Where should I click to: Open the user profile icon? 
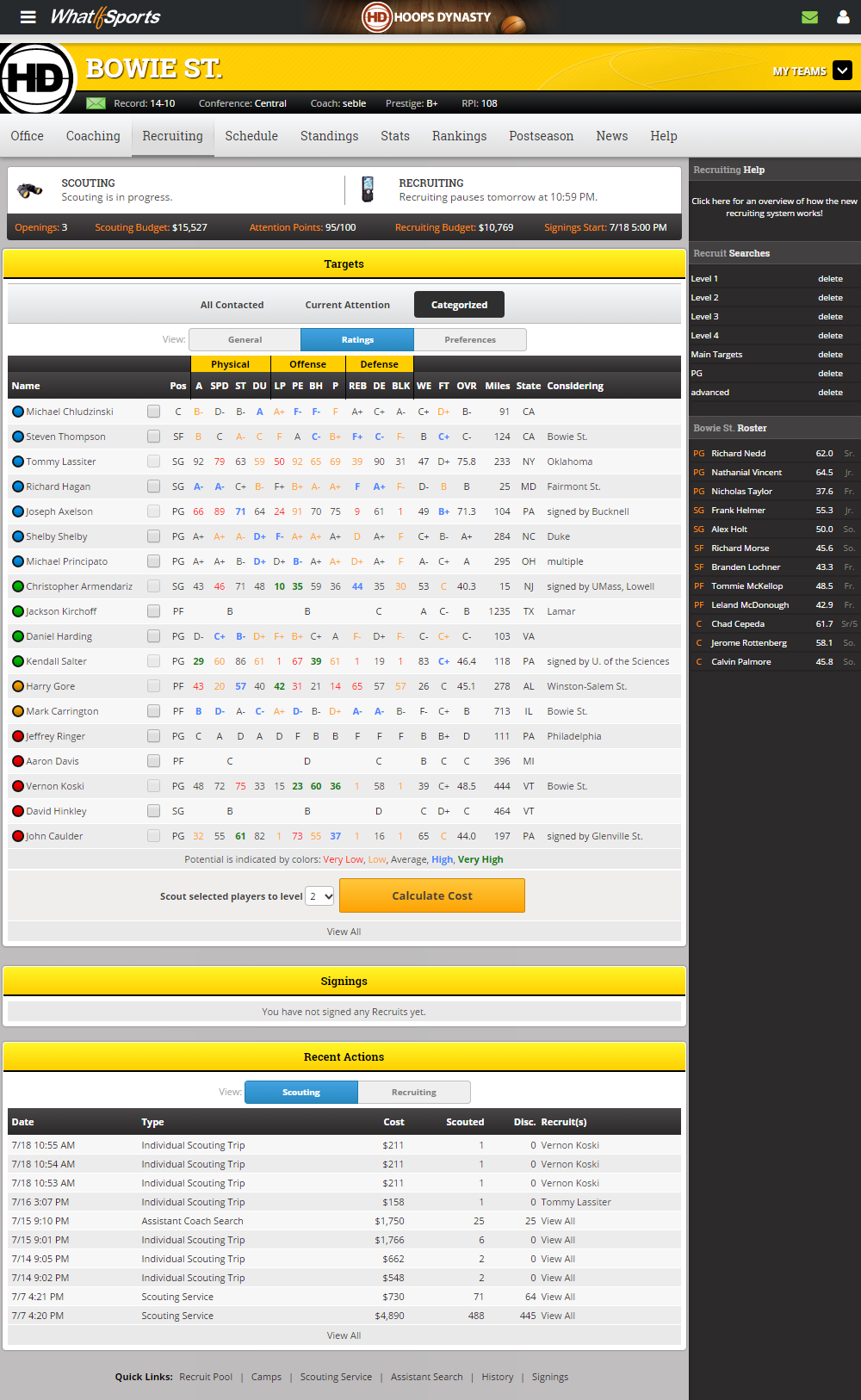coord(843,17)
